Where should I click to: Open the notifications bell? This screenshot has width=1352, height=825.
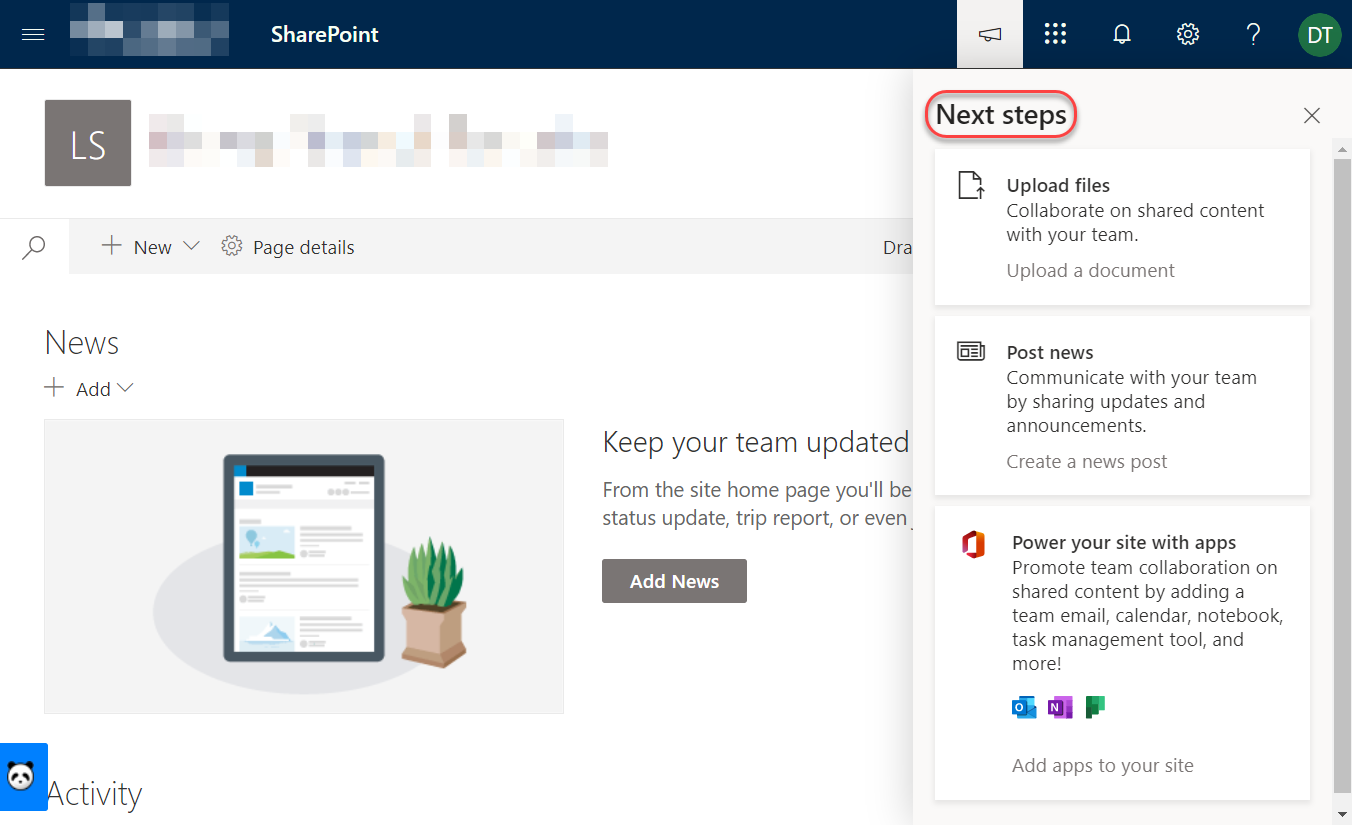point(1122,34)
